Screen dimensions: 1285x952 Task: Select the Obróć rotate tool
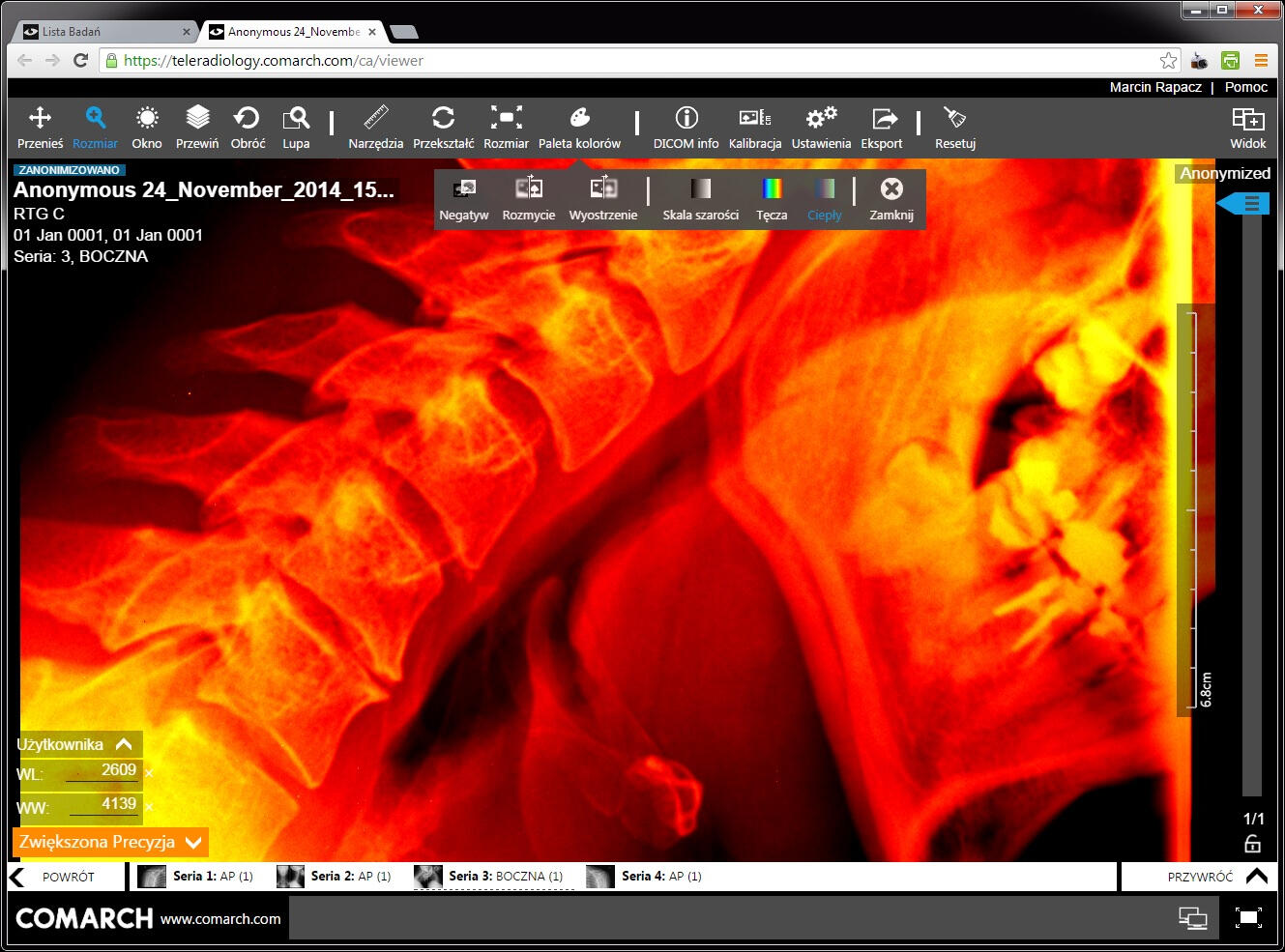(248, 128)
